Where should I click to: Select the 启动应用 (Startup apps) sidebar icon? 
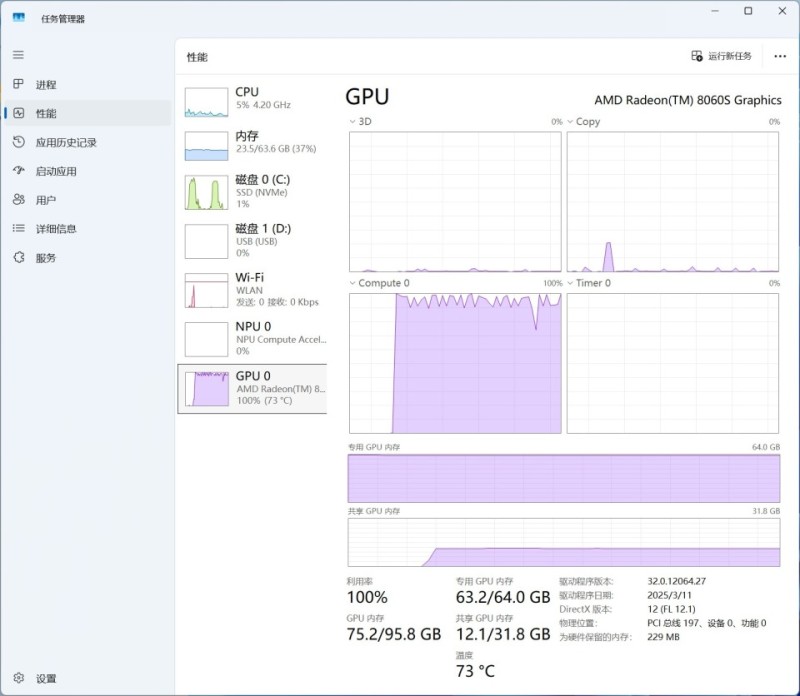click(18, 171)
